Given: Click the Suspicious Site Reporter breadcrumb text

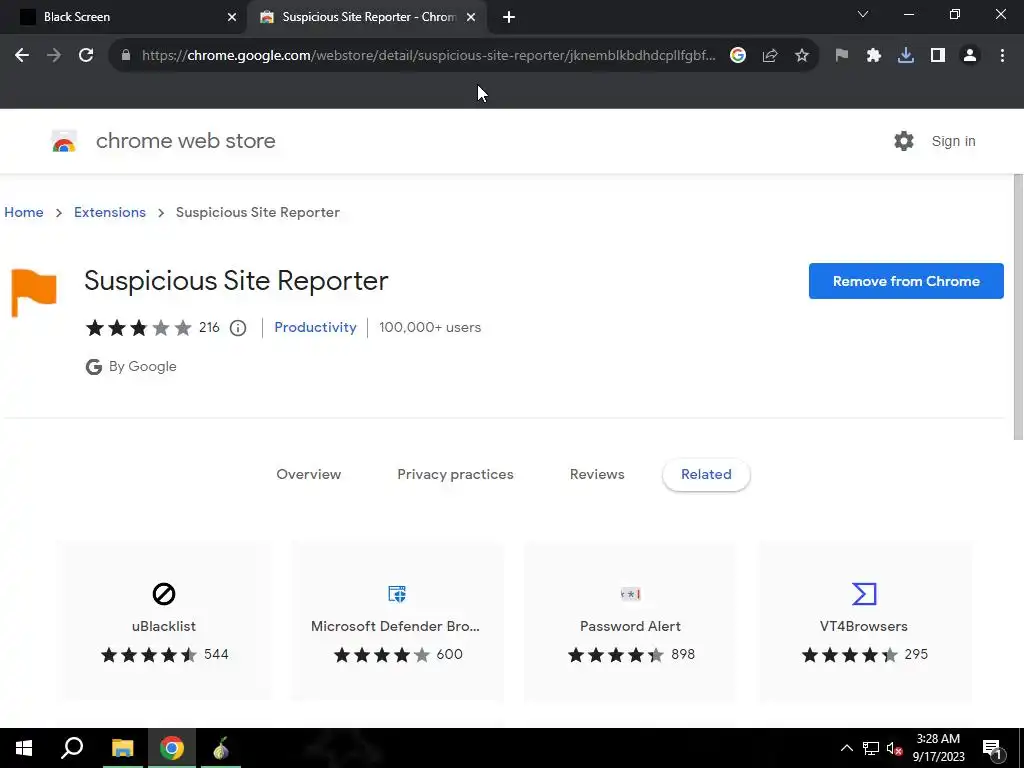Looking at the screenshot, I should click(x=258, y=212).
